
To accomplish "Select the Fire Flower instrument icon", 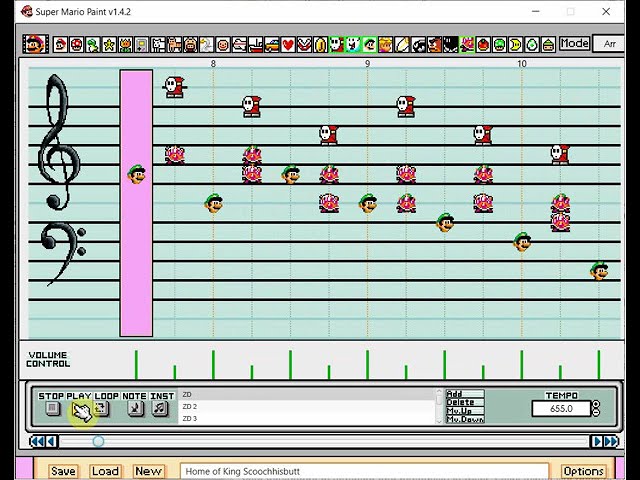I will (x=126, y=44).
